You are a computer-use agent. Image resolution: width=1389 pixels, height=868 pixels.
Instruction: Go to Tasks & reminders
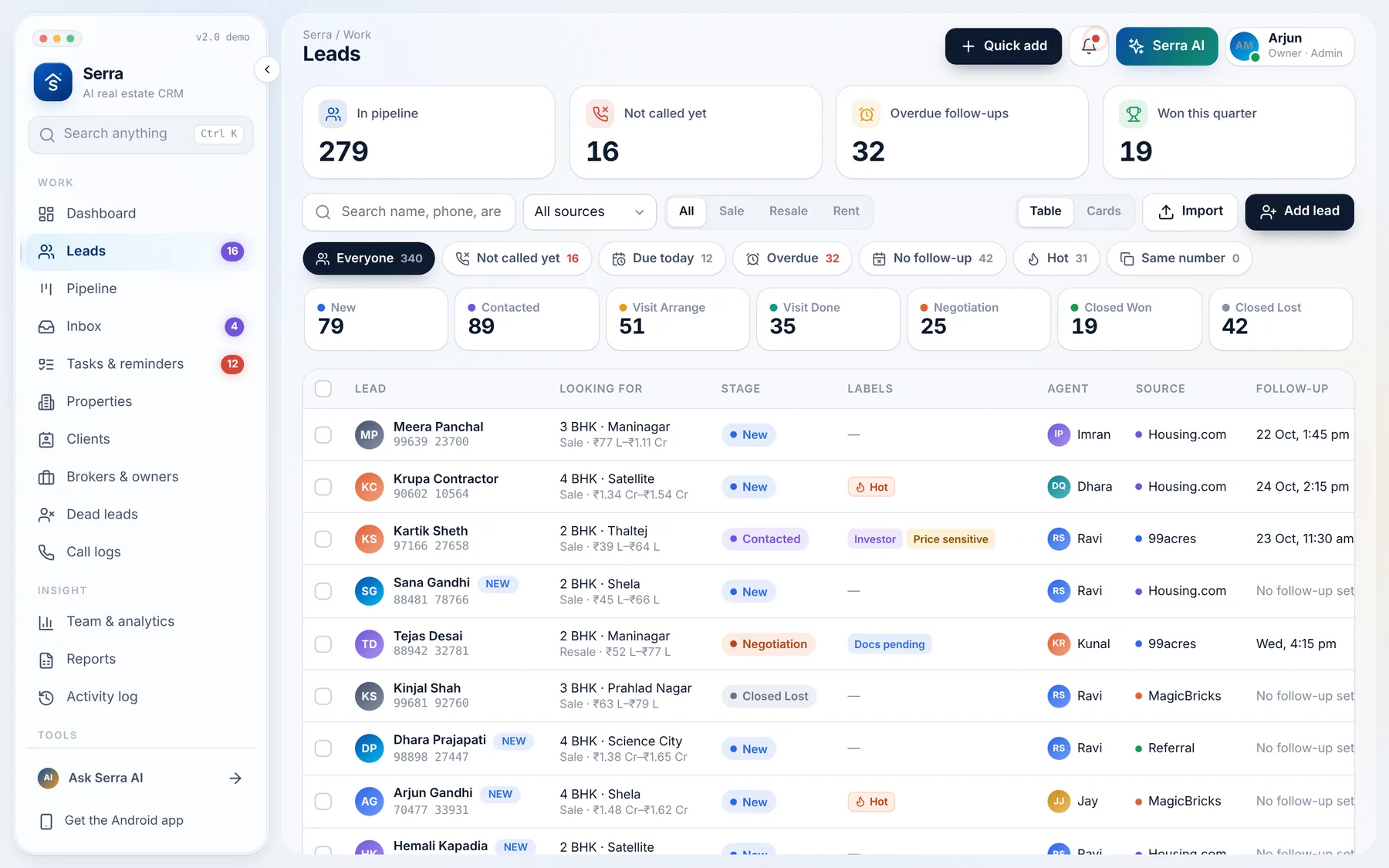[x=140, y=364]
